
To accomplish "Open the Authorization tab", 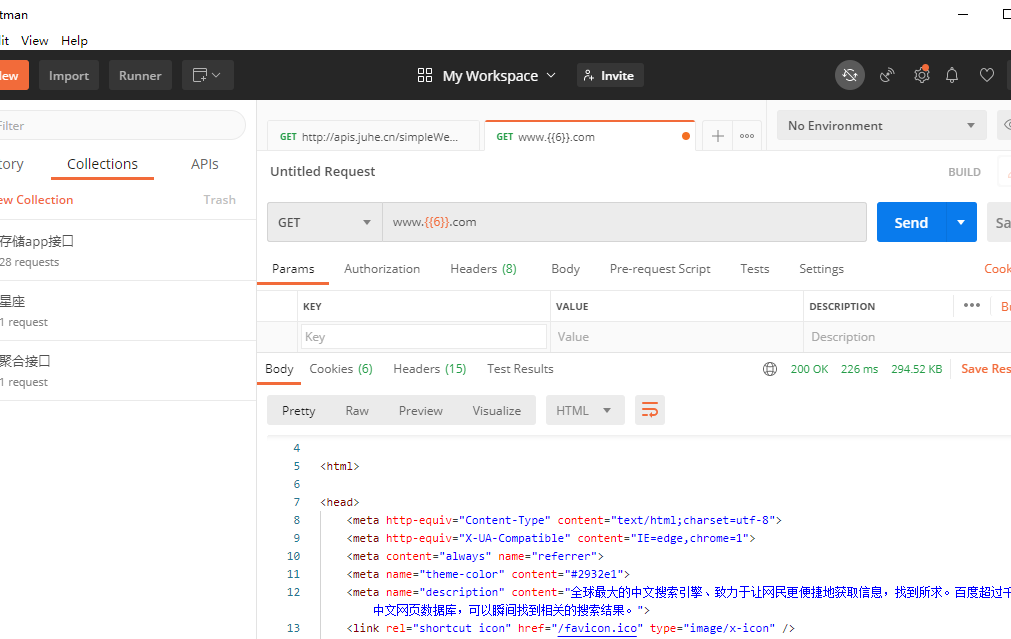I will point(382,269).
